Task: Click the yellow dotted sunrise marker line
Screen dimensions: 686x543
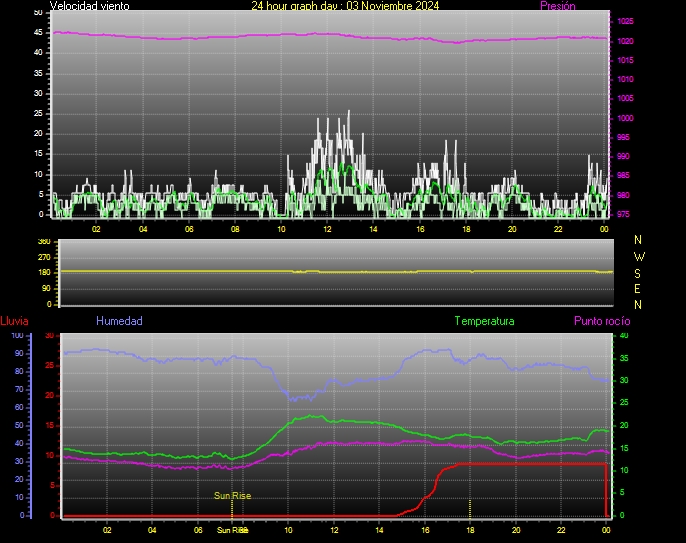Action: point(232,509)
